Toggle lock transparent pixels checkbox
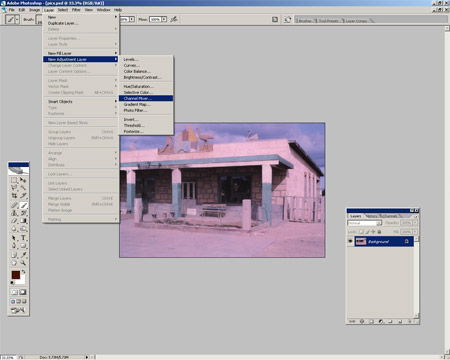The height and width of the screenshot is (360, 450). (361, 231)
